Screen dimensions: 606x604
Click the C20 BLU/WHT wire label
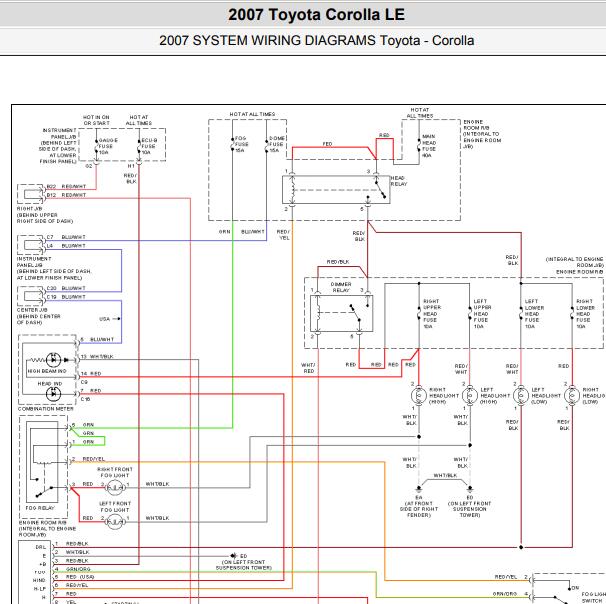point(66,288)
